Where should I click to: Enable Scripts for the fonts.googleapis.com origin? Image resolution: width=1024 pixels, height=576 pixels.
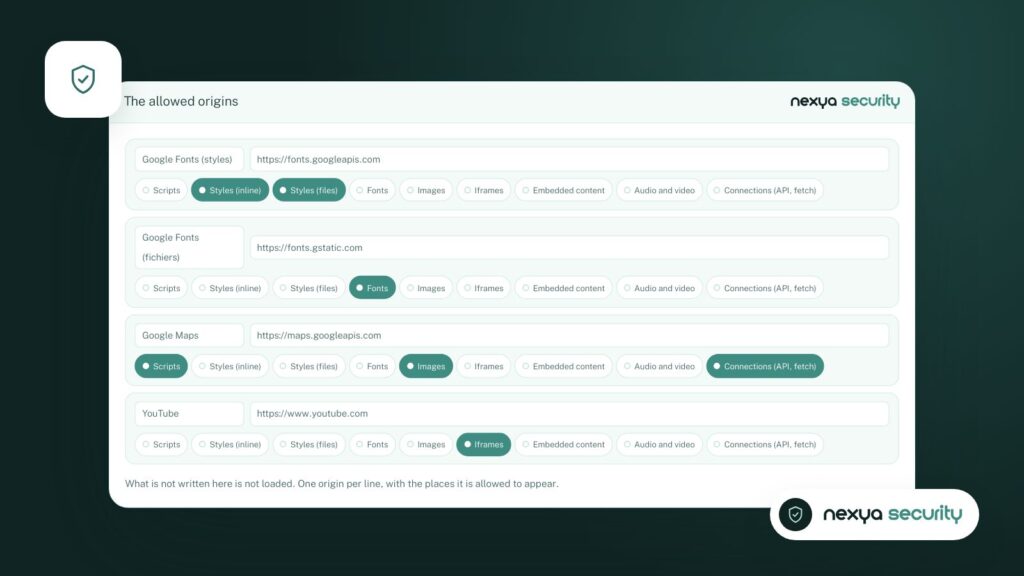(161, 190)
